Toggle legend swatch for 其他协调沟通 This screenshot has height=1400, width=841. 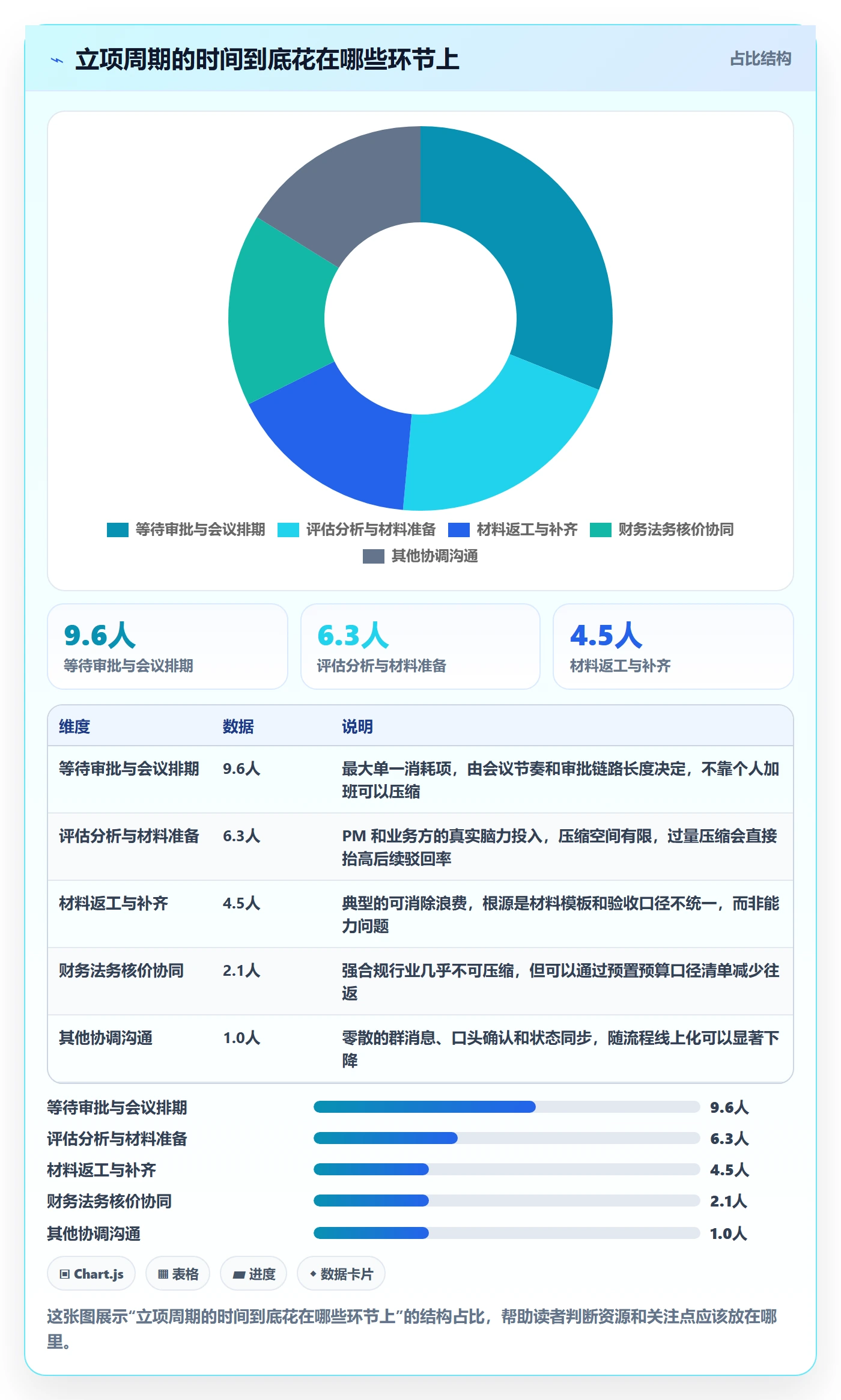click(x=373, y=556)
